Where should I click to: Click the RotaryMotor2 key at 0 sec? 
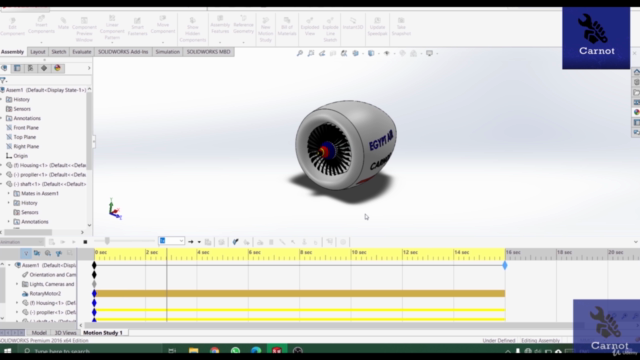pyautogui.click(x=94, y=293)
